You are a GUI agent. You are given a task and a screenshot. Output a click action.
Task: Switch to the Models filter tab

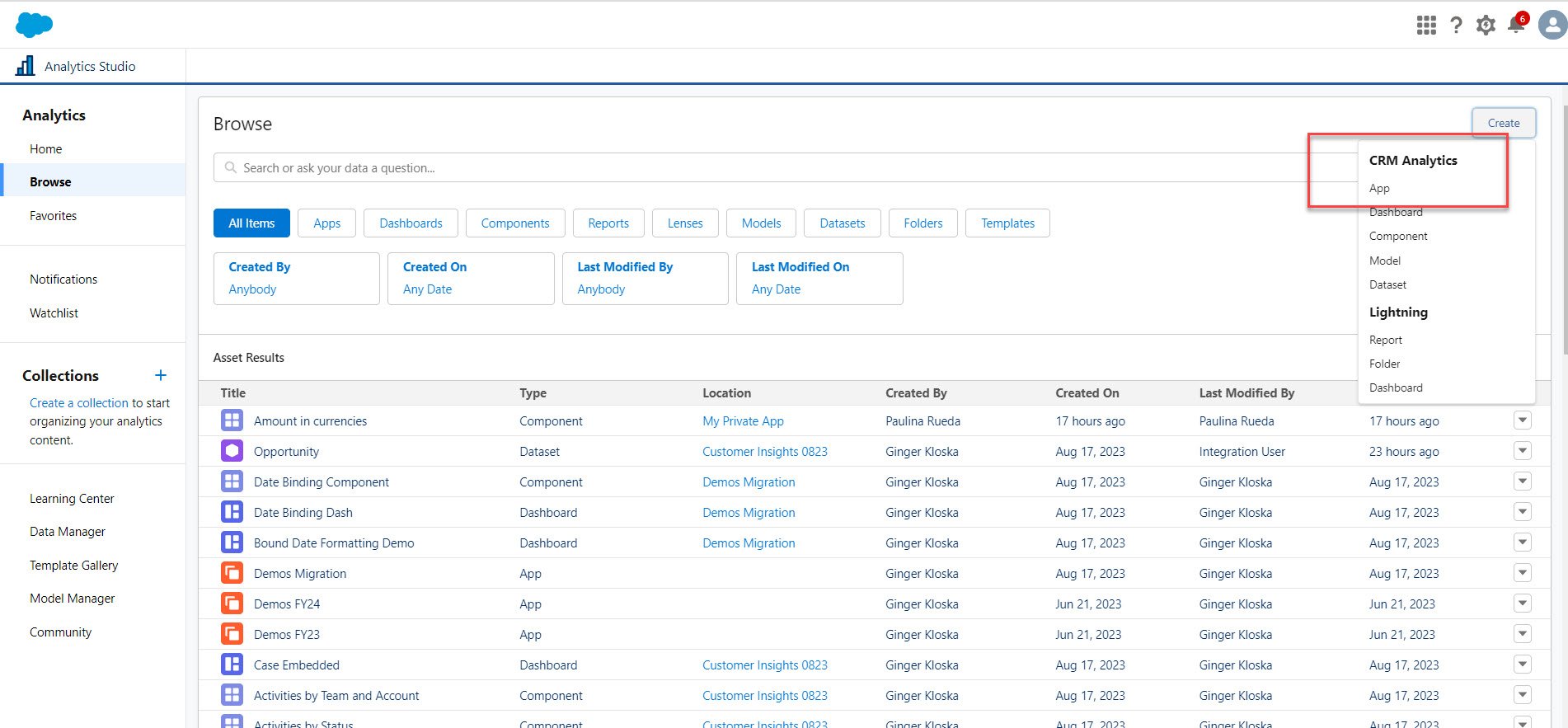[x=761, y=223]
